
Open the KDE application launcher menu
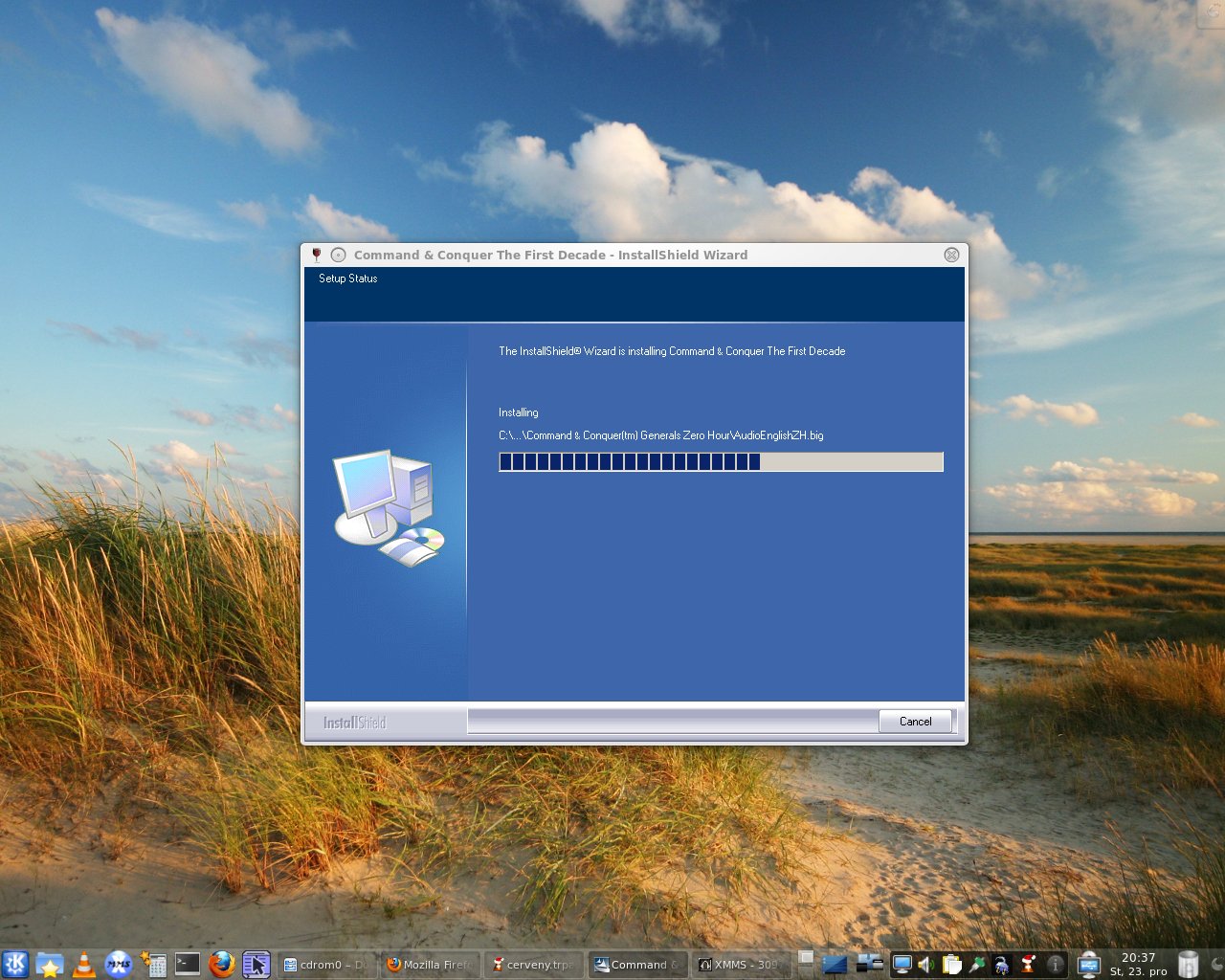(x=15, y=964)
